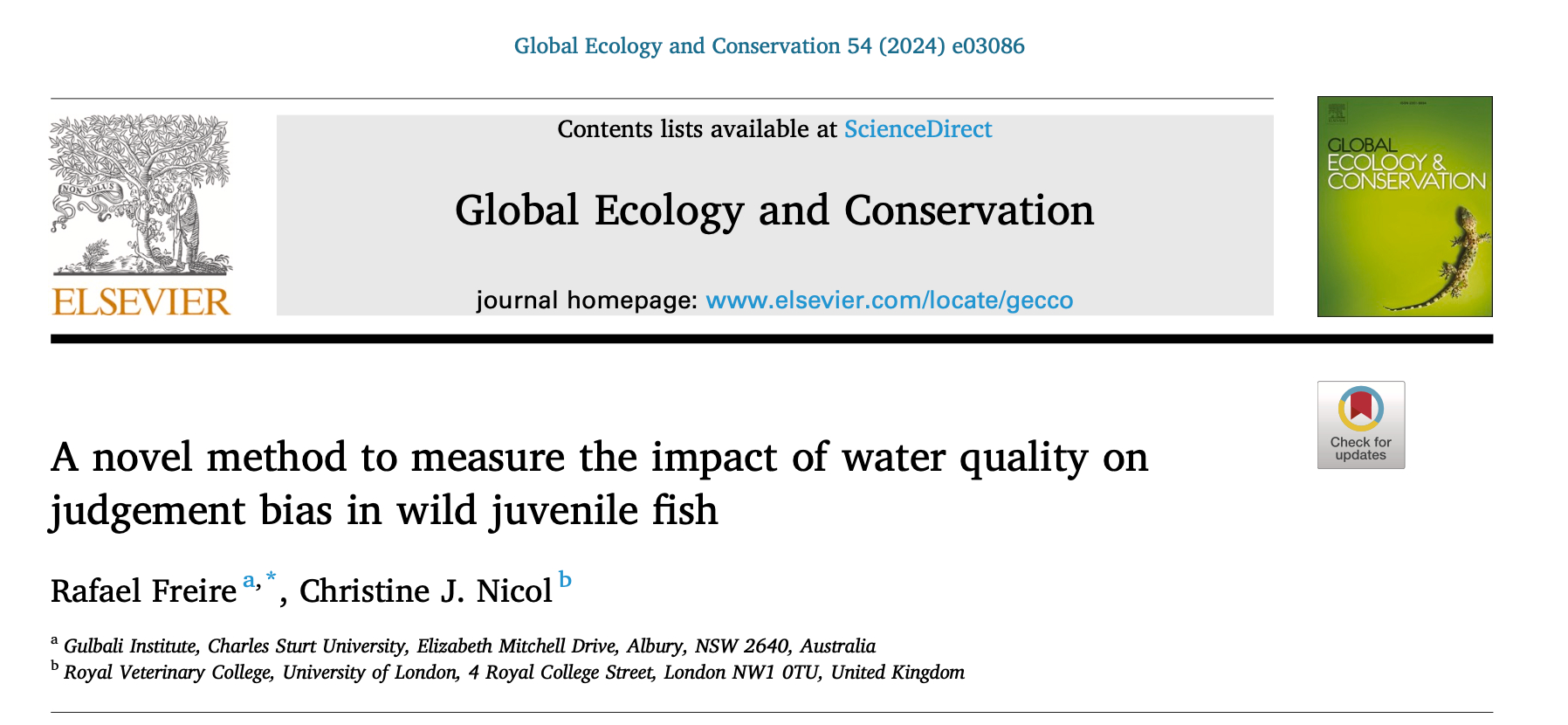Click author name Christine J. Nicol
1568x725 pixels.
[x=425, y=591]
